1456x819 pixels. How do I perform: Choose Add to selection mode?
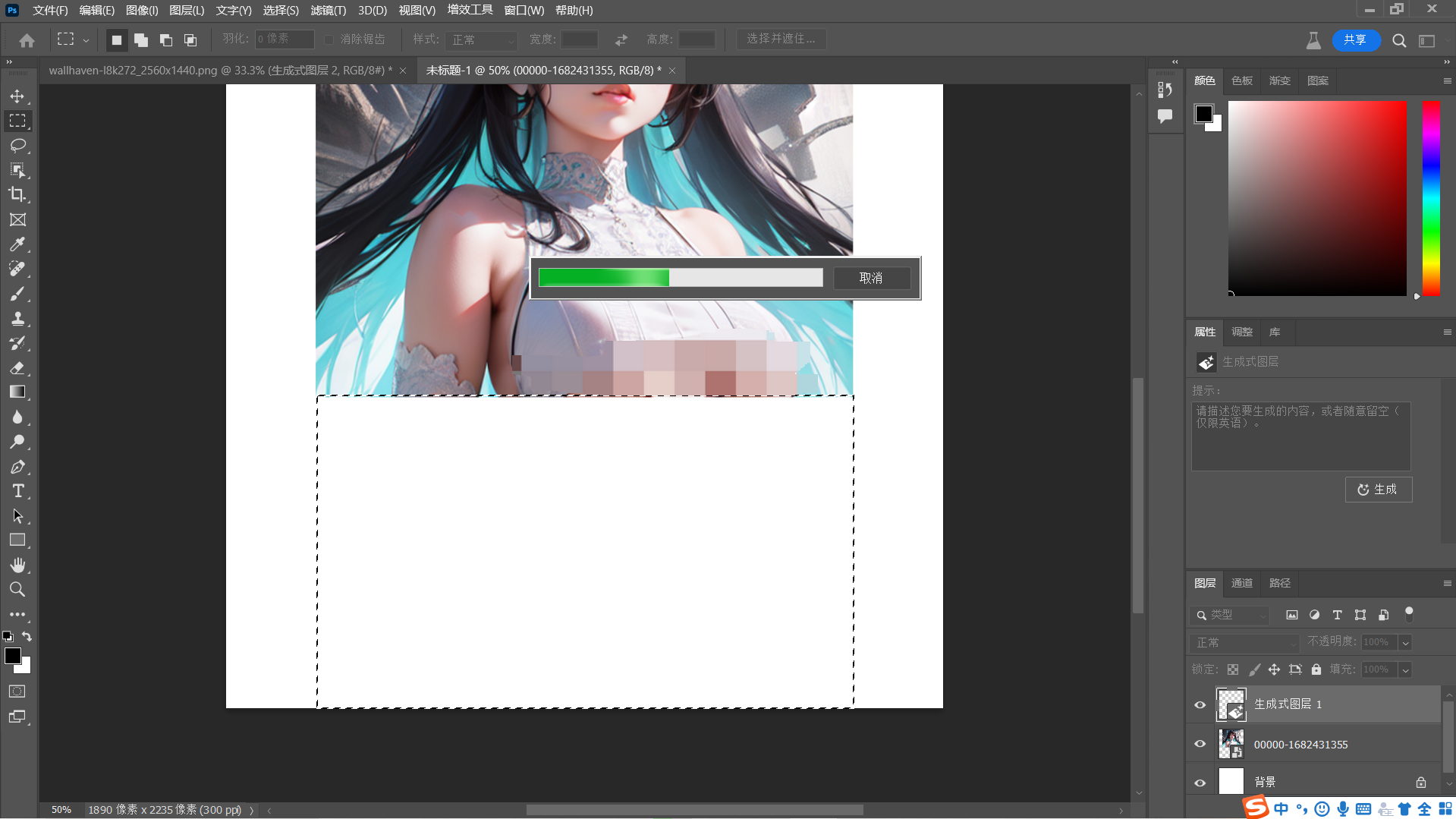(x=140, y=39)
